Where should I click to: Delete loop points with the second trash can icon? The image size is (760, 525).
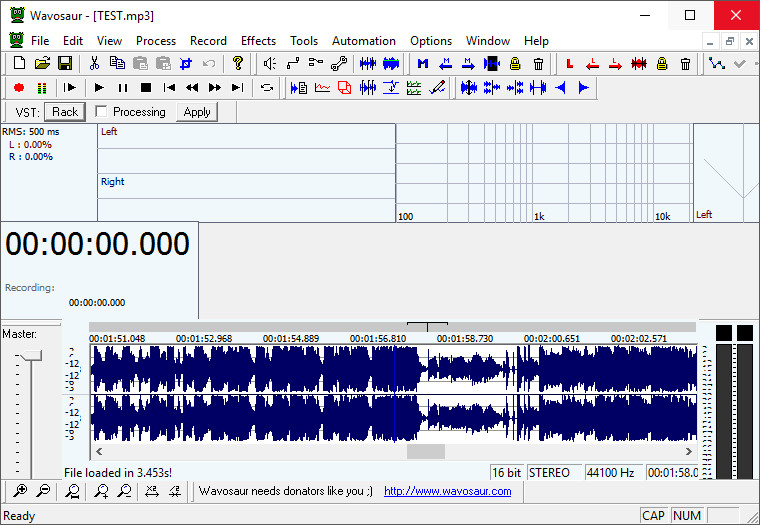click(x=685, y=63)
